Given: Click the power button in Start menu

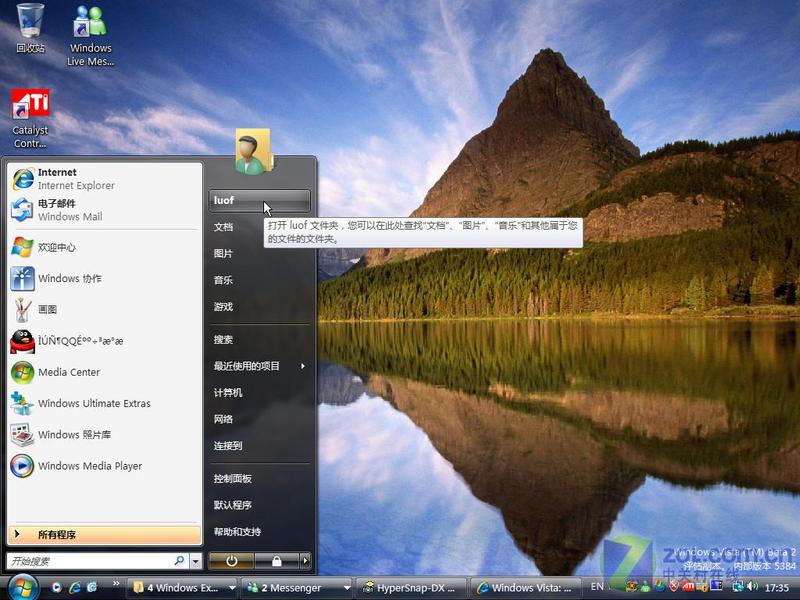Looking at the screenshot, I should click(x=232, y=561).
